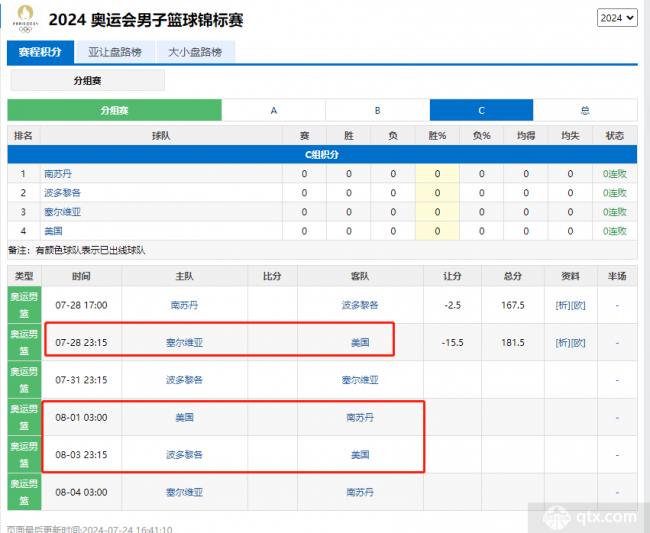Click handicap value -2.5
The height and width of the screenshot is (533, 650).
point(452,305)
